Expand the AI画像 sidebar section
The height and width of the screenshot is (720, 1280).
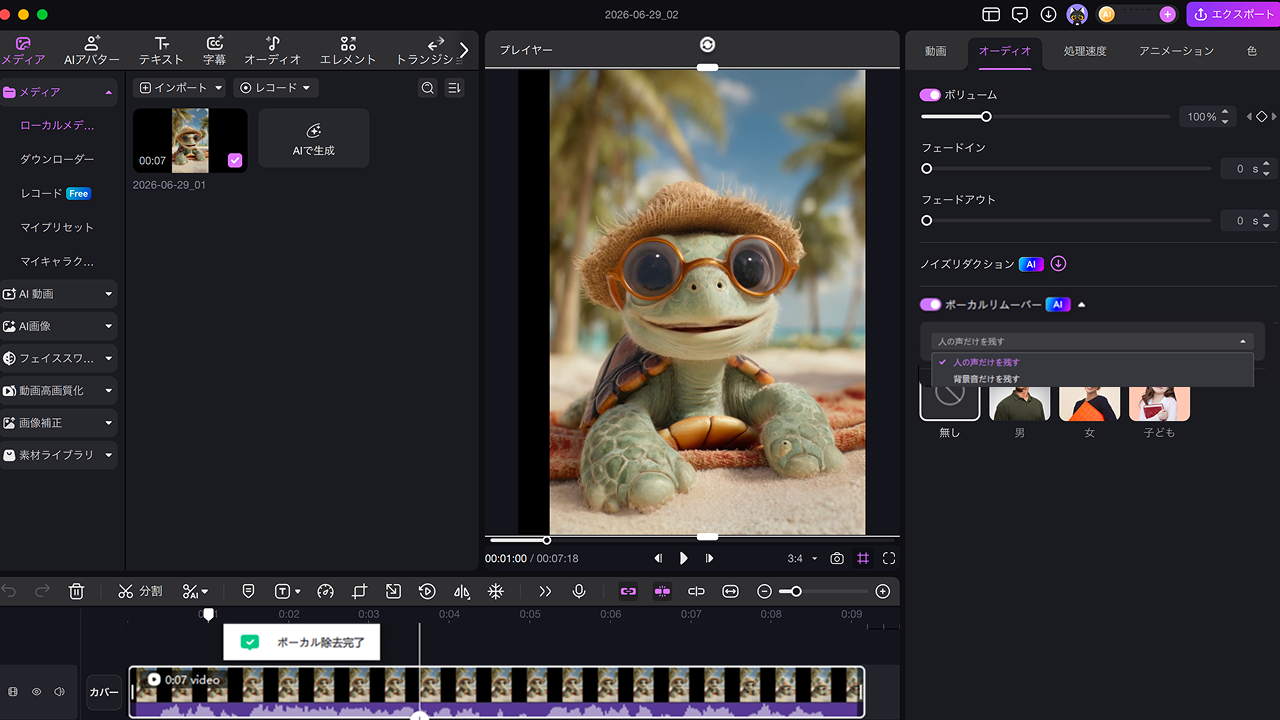[59, 326]
